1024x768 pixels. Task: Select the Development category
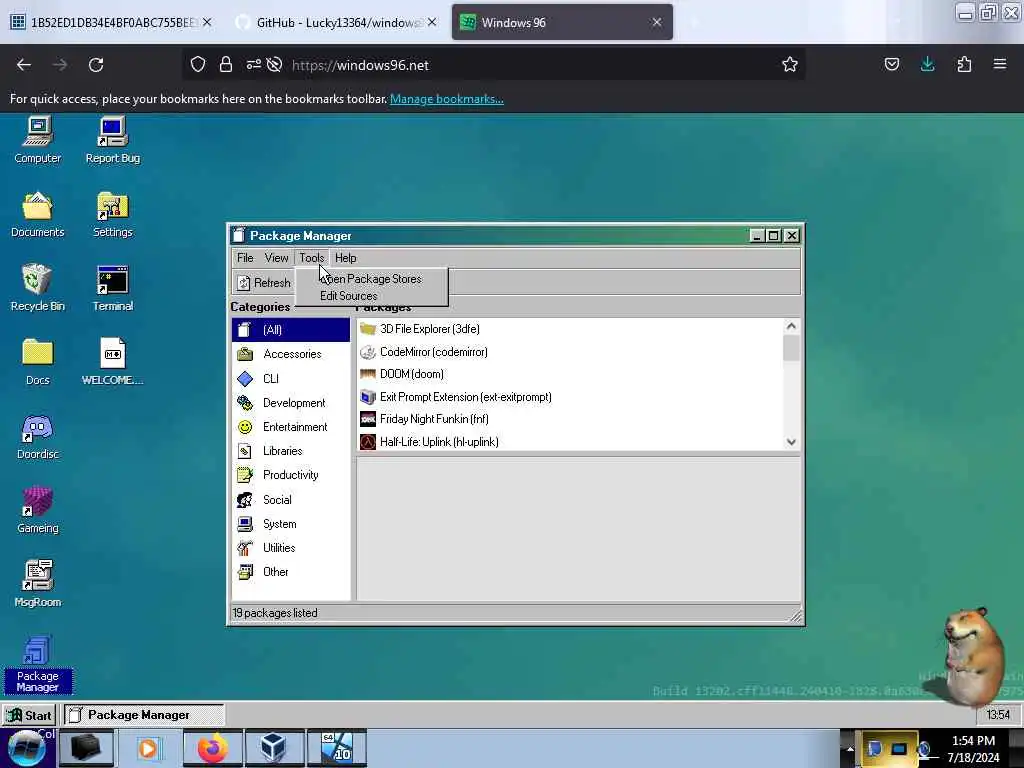pos(291,403)
